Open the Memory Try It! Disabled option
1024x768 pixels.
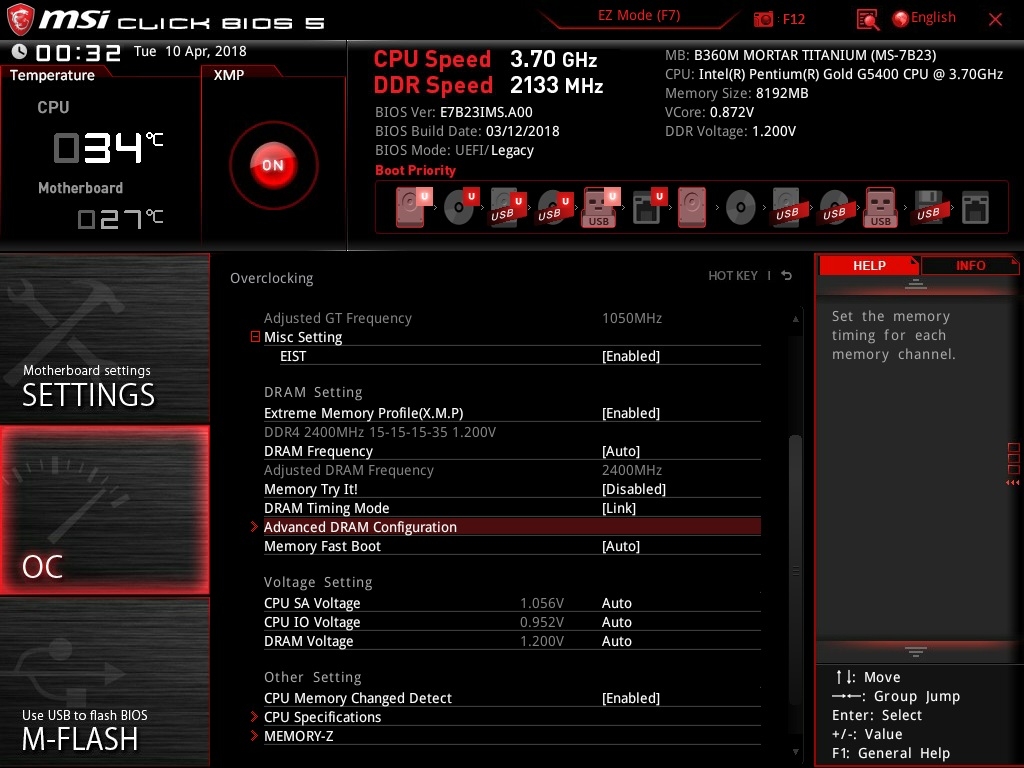633,488
